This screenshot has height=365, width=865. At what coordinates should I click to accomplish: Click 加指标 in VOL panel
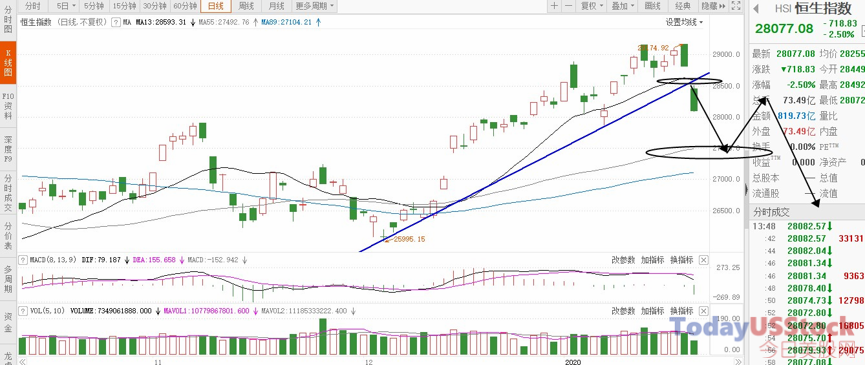(x=652, y=310)
